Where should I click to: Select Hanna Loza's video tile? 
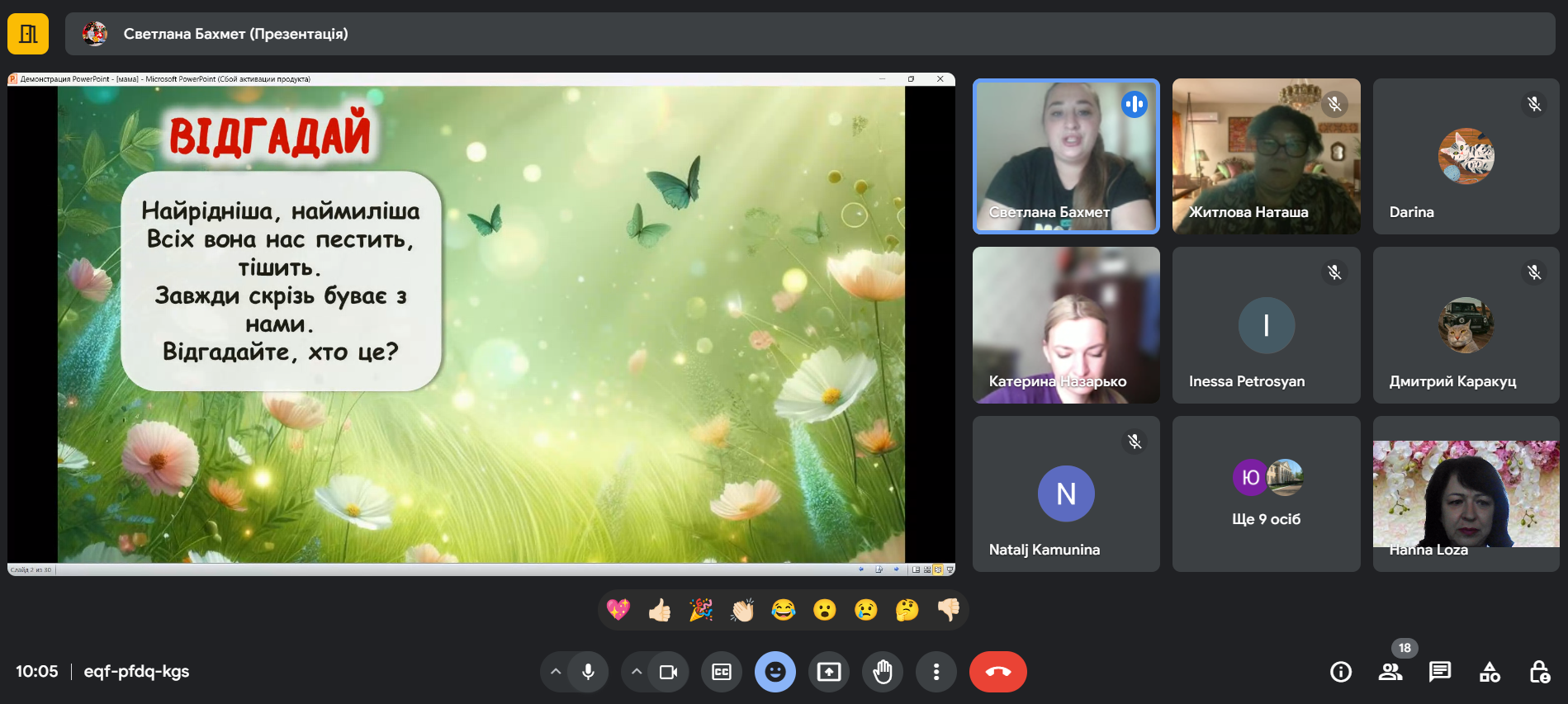click(1466, 494)
